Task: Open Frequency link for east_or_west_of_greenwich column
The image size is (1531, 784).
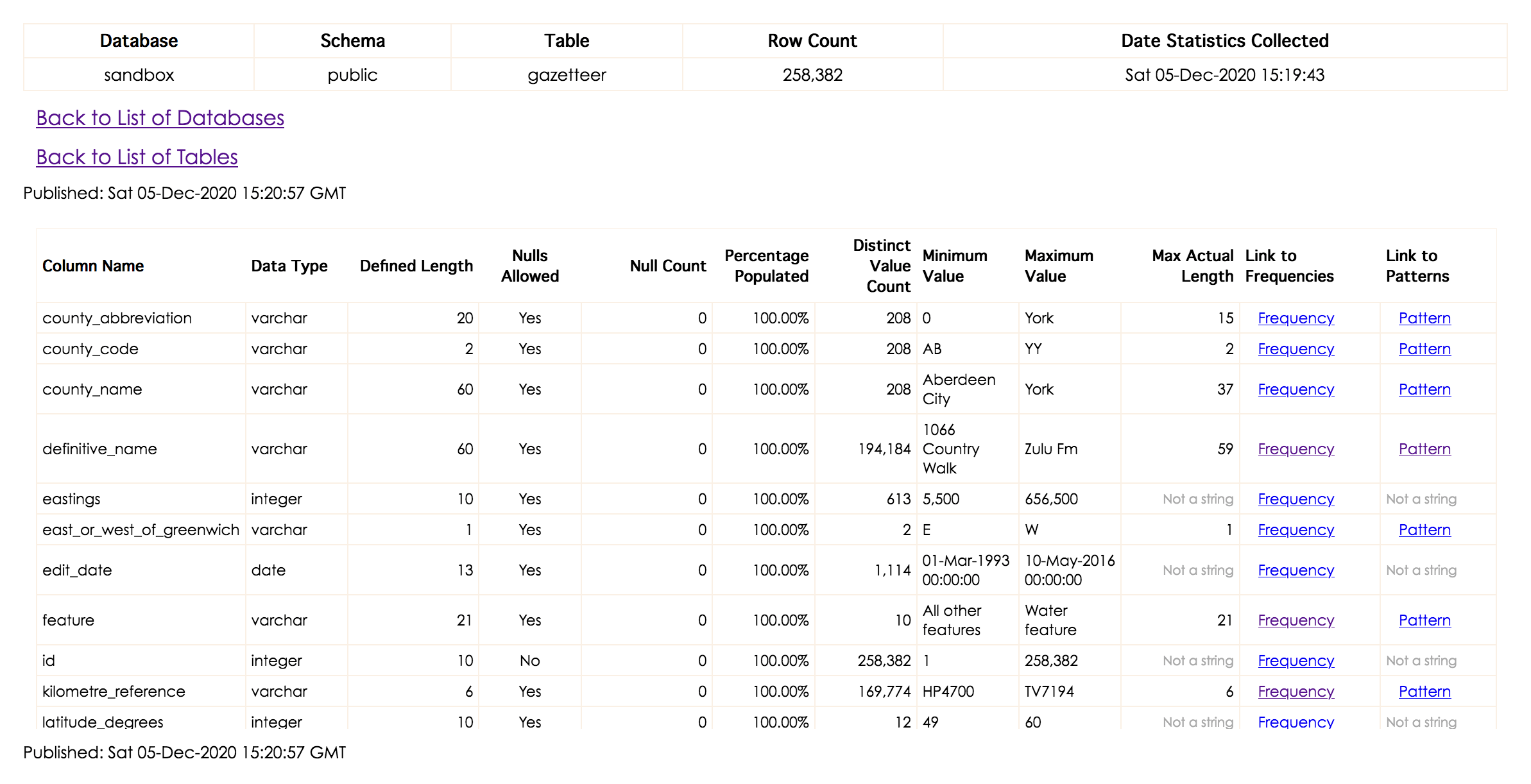Action: point(1296,529)
